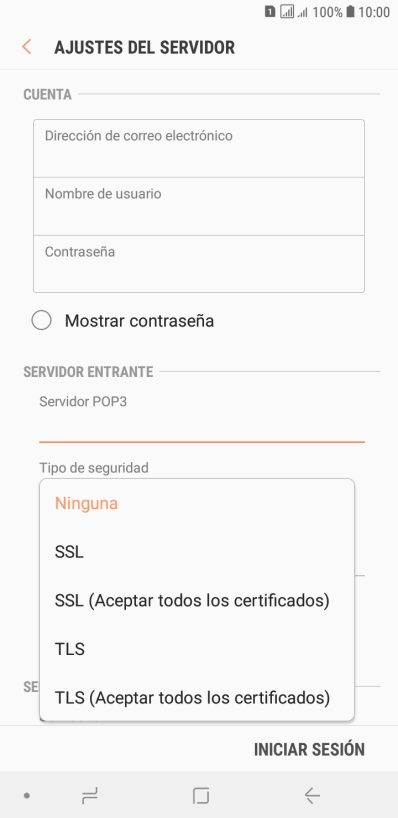Viewport: 398px width, 818px height.
Task: Select Ninguna security type
Action: (x=197, y=503)
